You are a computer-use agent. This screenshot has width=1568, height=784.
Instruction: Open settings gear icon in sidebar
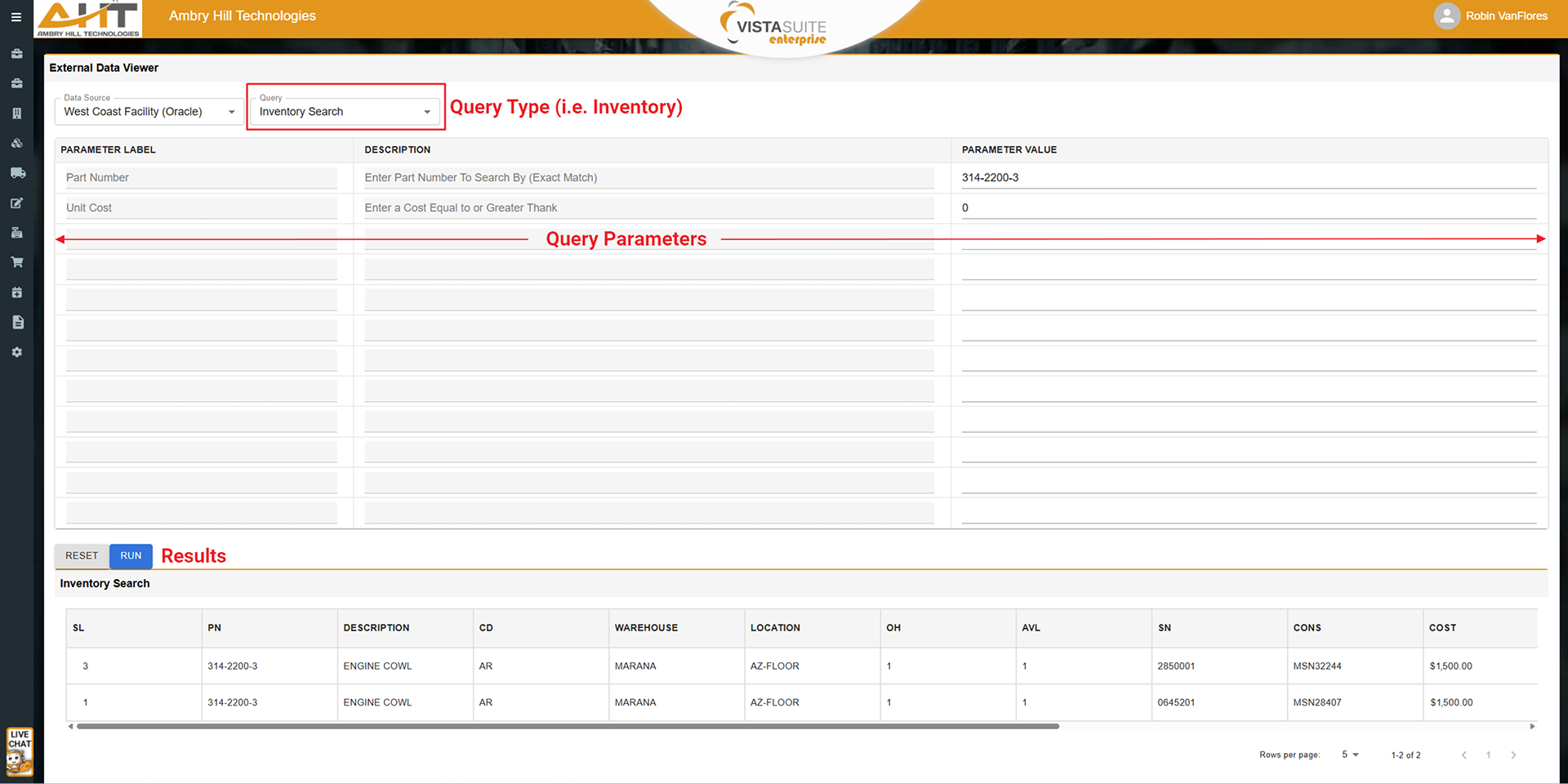tap(16, 352)
